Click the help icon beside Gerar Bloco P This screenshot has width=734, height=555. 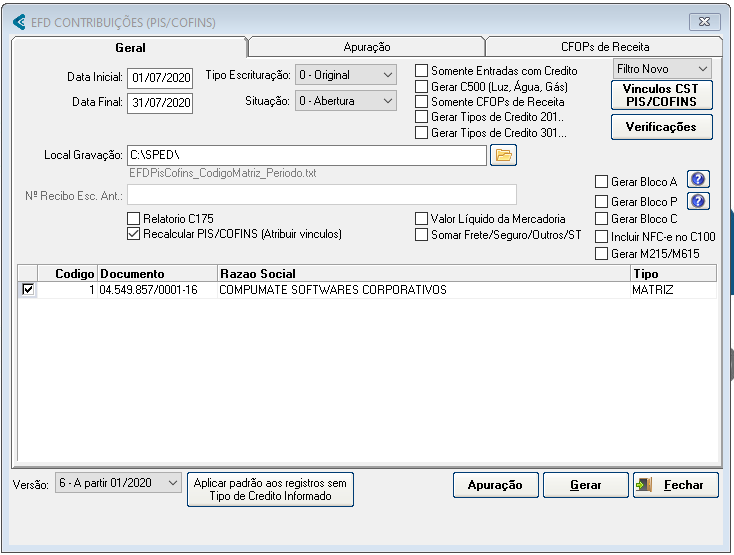click(x=700, y=201)
